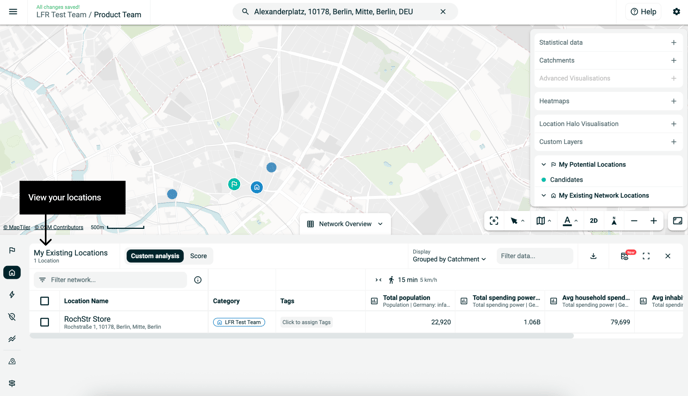Select the existing locations home sidebar icon
The width and height of the screenshot is (688, 396).
[12, 273]
